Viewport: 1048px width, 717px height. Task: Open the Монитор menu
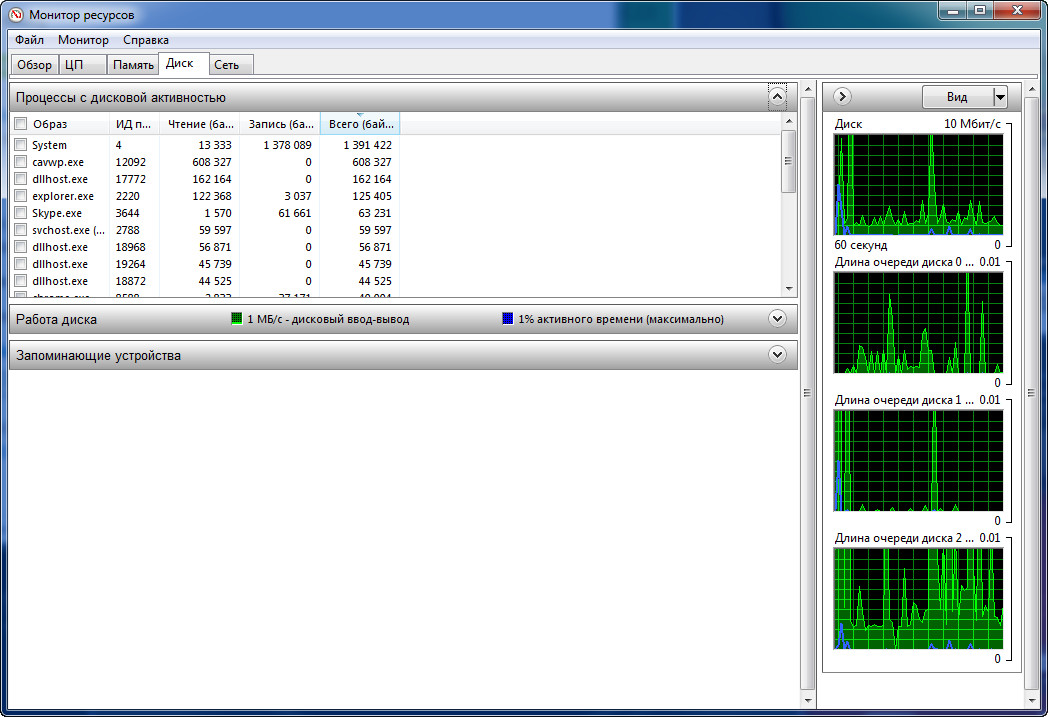point(83,40)
